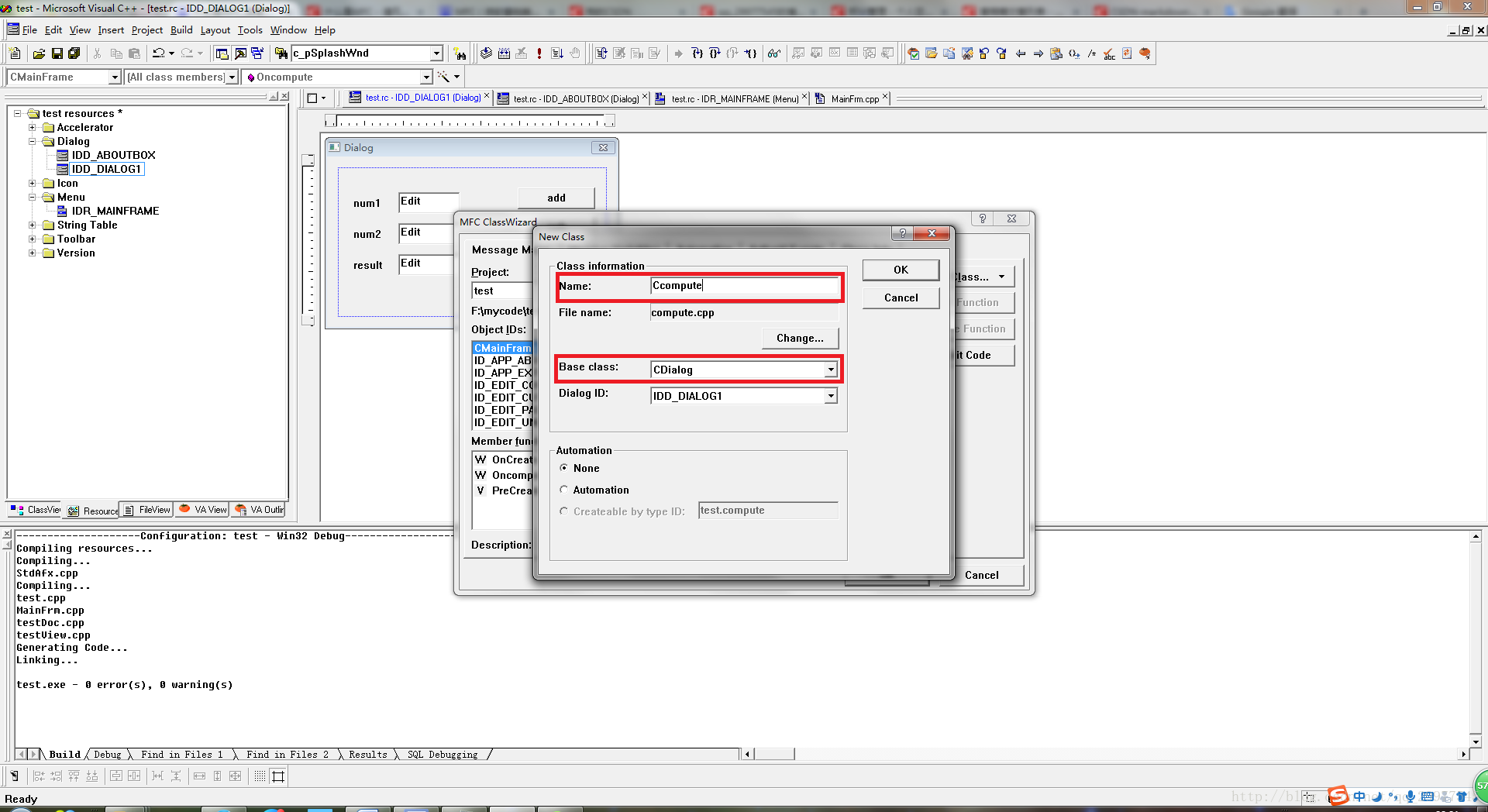The height and width of the screenshot is (812, 1488).
Task: Open the c_pSplashWnd find combo dropdown
Action: click(x=436, y=53)
